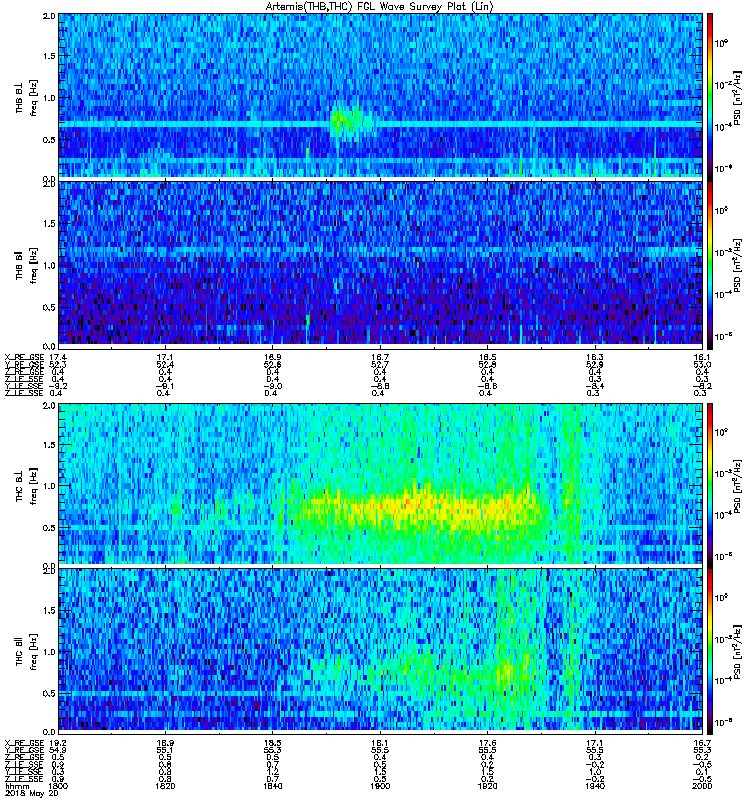The width and height of the screenshot is (750, 800).
Task: Click the X_RE_GSE row label below the THB panels
Action: pos(24,357)
